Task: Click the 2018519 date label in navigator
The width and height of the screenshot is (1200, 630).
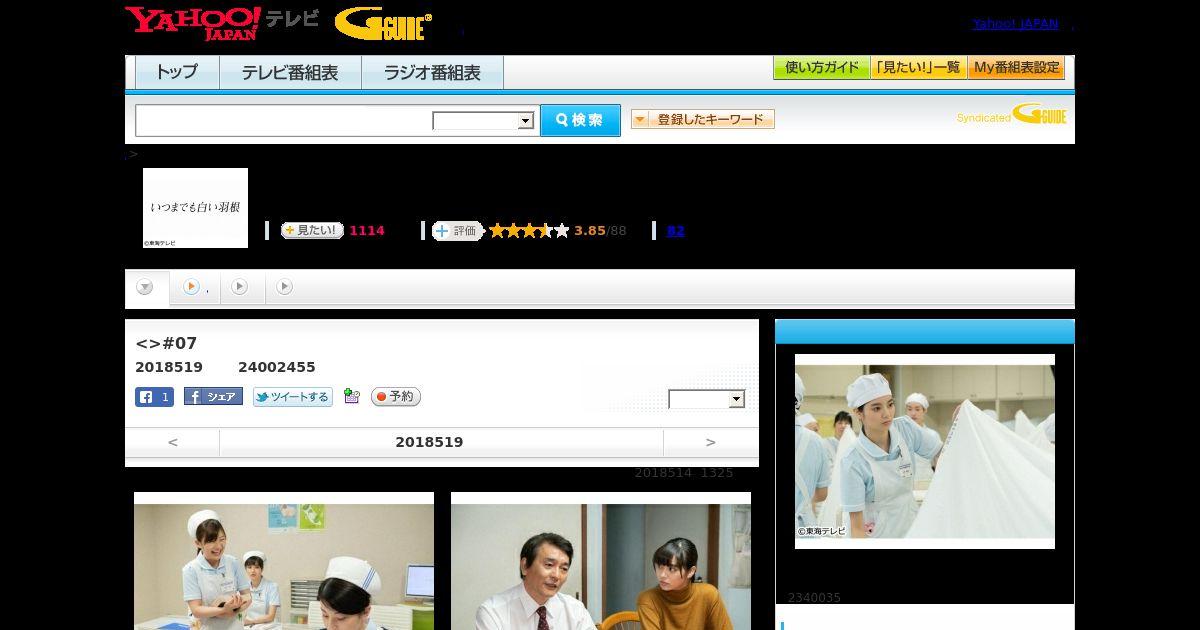Action: tap(429, 442)
